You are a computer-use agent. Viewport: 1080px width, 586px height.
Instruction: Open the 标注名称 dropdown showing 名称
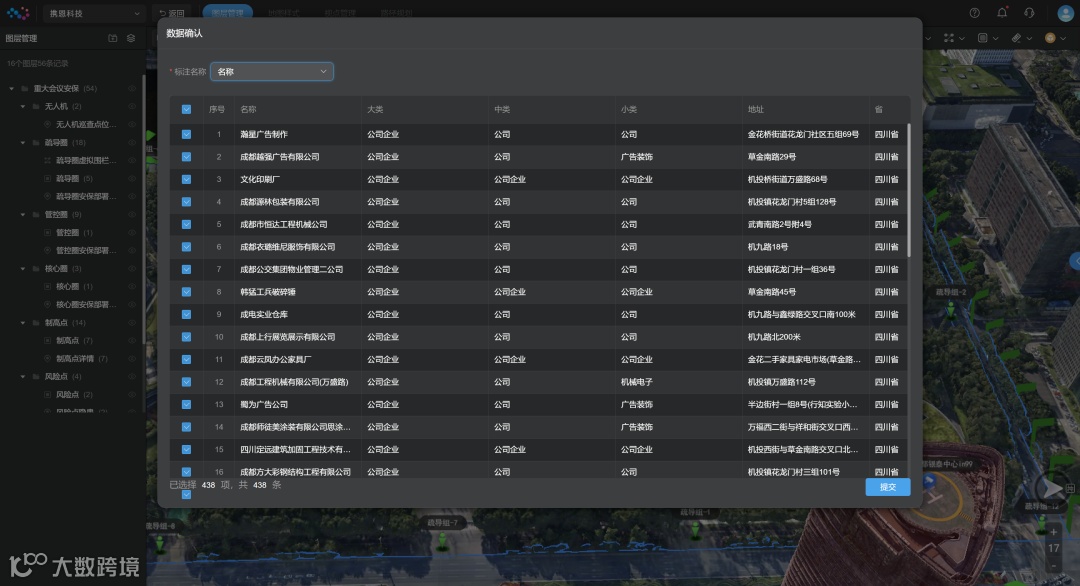tap(272, 72)
